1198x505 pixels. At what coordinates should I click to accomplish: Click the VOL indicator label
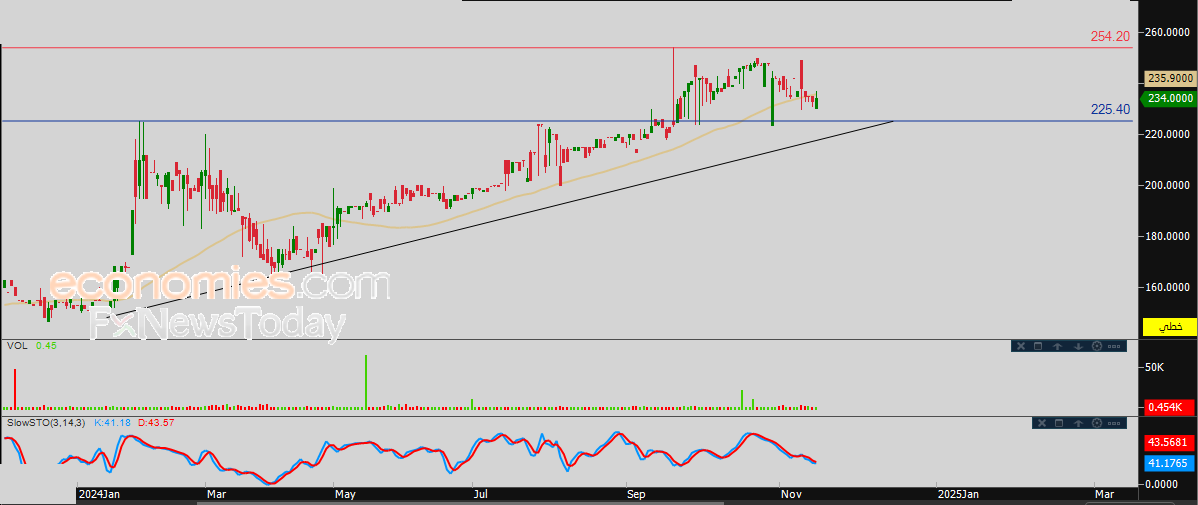point(17,346)
